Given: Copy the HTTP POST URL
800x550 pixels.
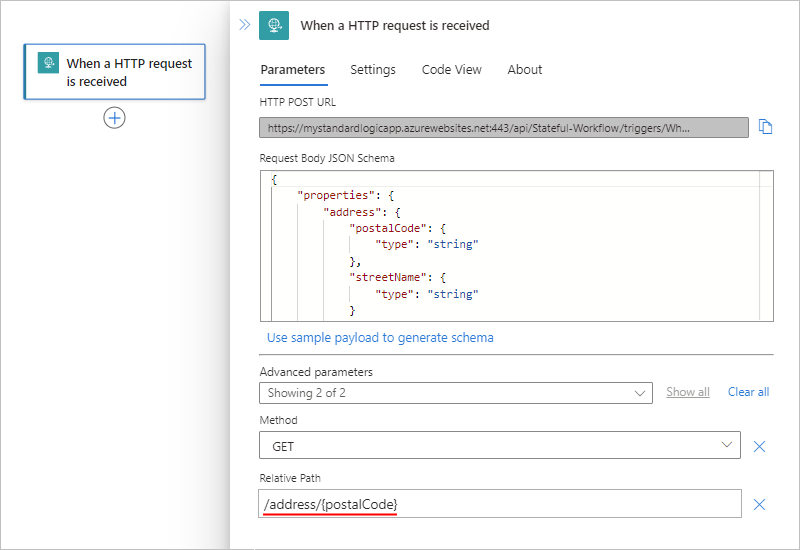Looking at the screenshot, I should [x=766, y=127].
